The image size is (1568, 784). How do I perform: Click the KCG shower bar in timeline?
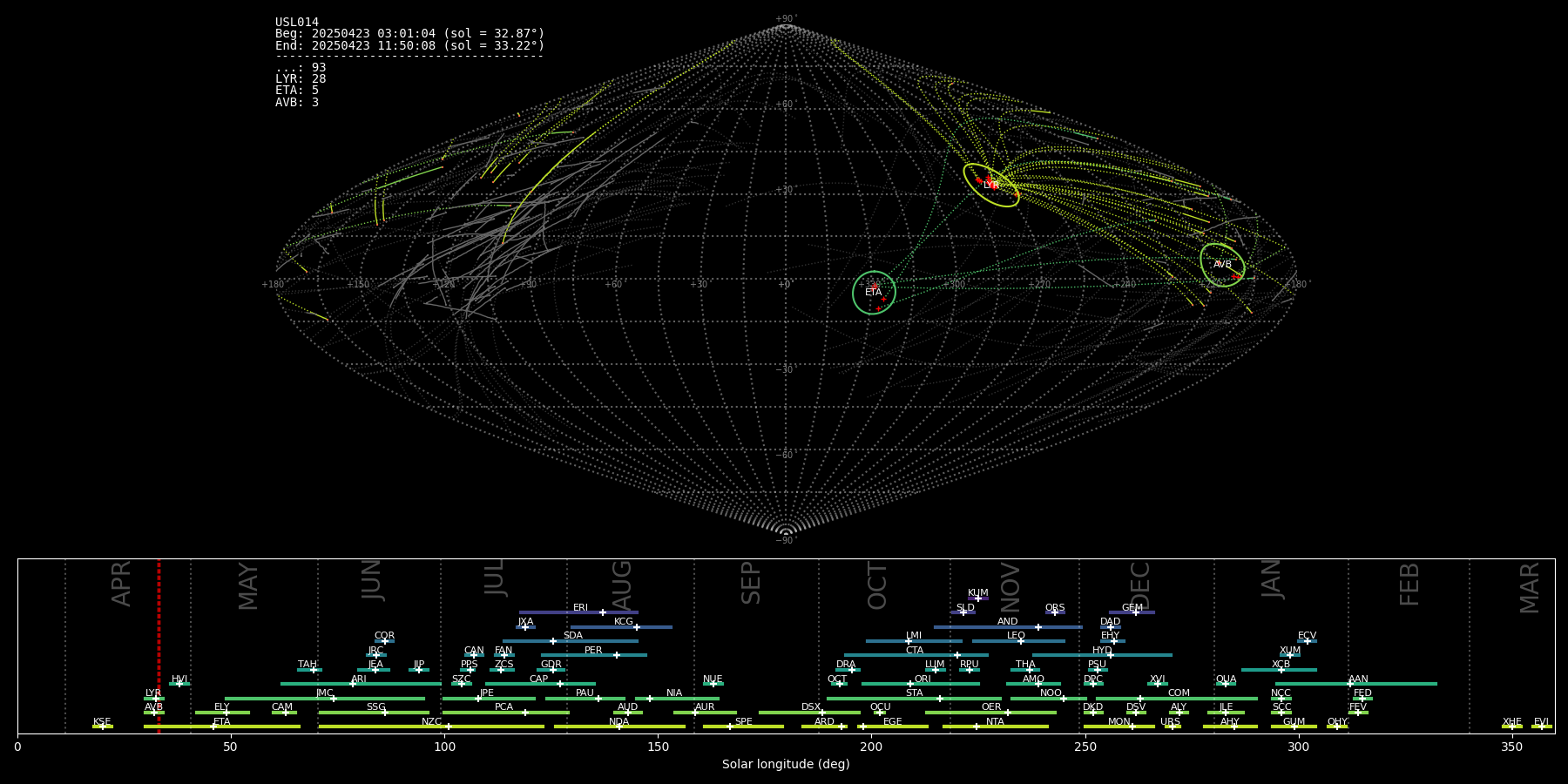tap(621, 626)
